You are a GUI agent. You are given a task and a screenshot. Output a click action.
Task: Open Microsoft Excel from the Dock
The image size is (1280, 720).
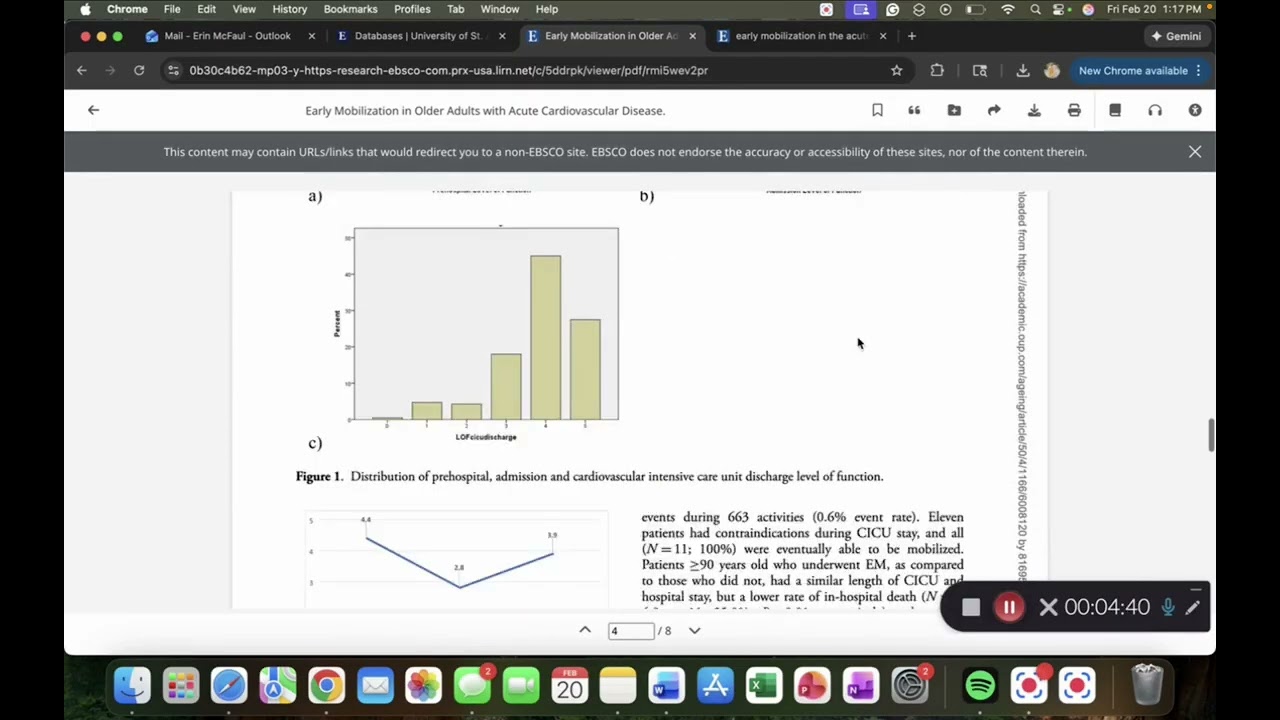763,685
